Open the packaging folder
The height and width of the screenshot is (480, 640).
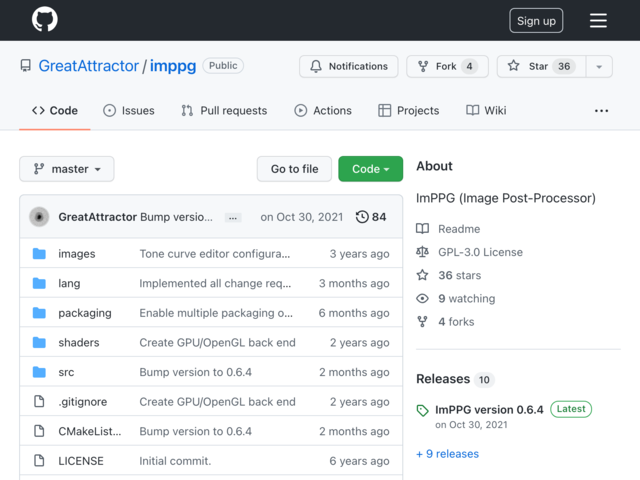[x=85, y=313]
